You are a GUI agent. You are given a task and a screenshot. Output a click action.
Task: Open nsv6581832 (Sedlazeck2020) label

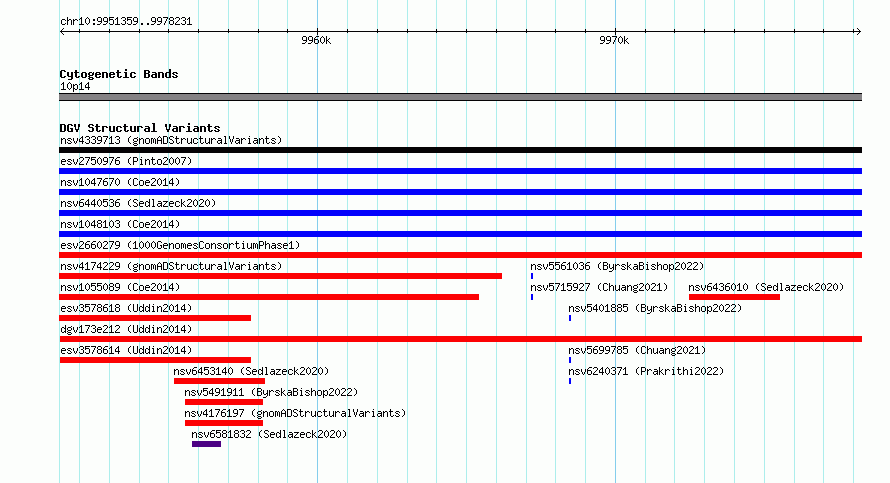pyautogui.click(x=269, y=434)
